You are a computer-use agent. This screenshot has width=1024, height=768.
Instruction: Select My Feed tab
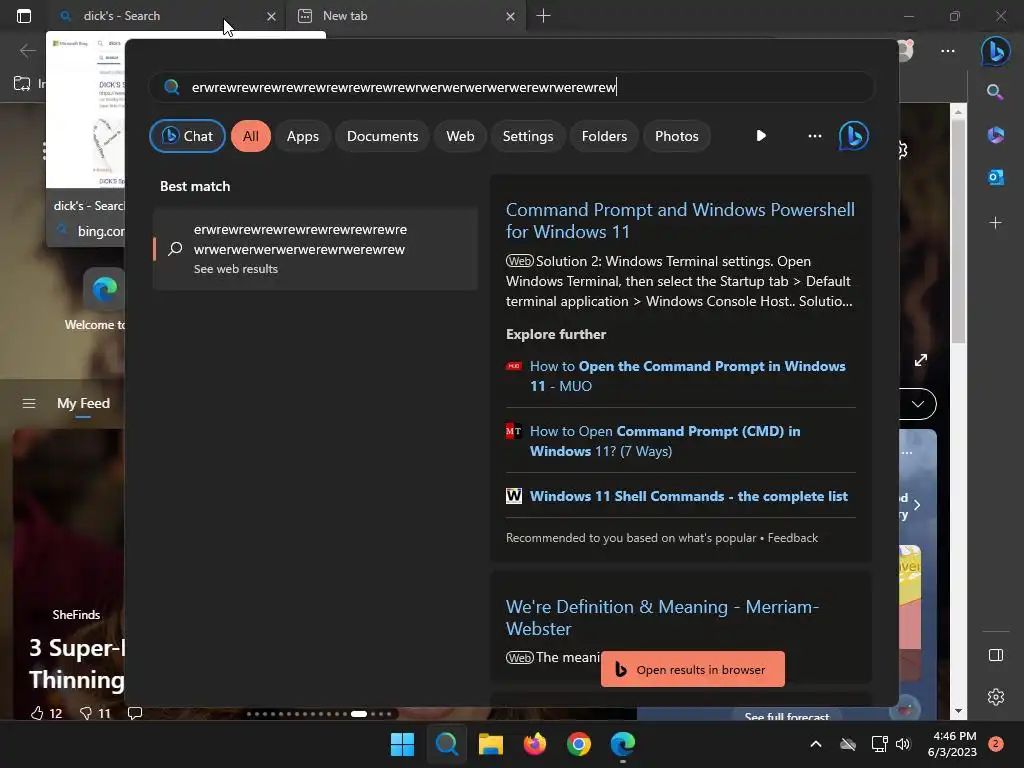(83, 404)
